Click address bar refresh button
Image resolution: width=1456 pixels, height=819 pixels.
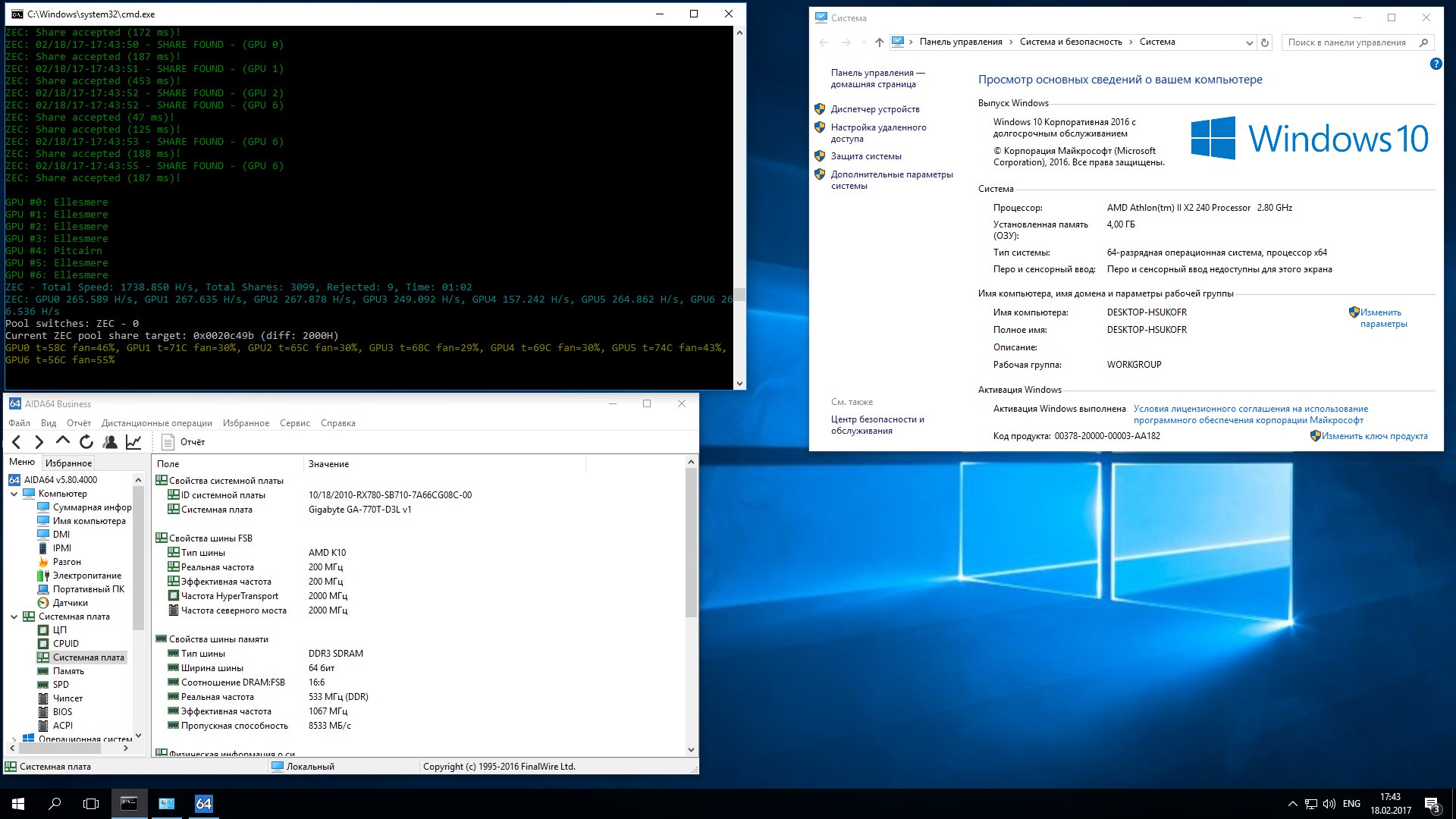click(x=1265, y=42)
